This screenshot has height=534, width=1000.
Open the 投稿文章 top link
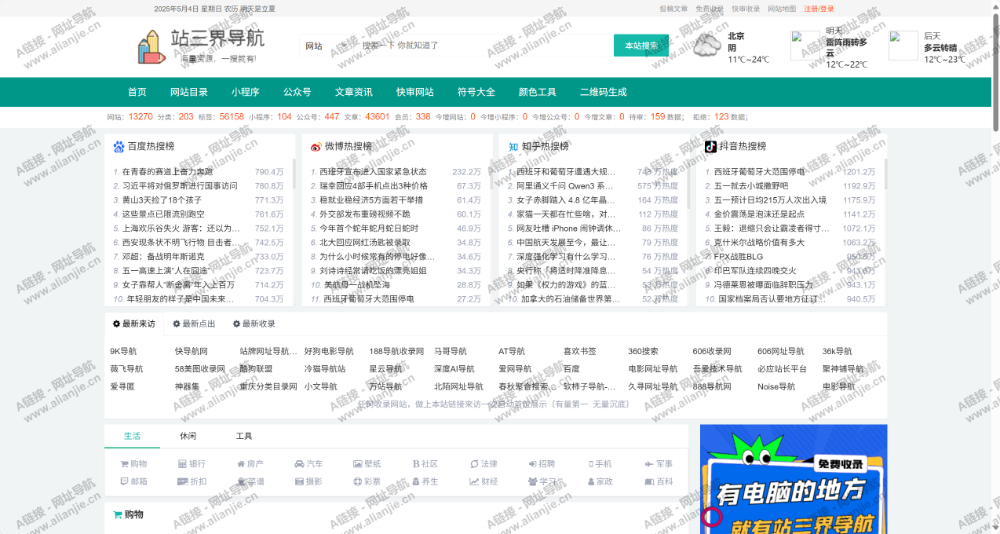[673, 9]
